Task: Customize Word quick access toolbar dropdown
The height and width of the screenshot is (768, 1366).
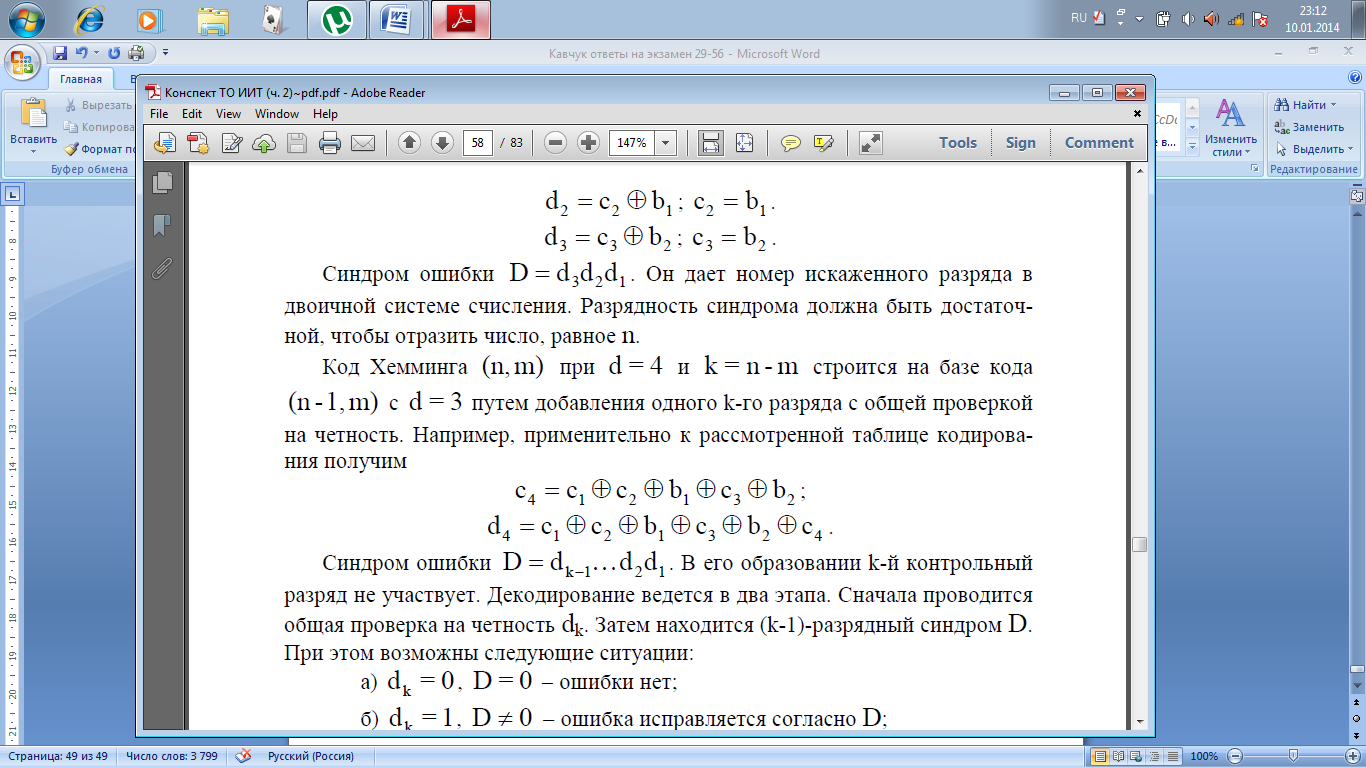Action: (165, 53)
